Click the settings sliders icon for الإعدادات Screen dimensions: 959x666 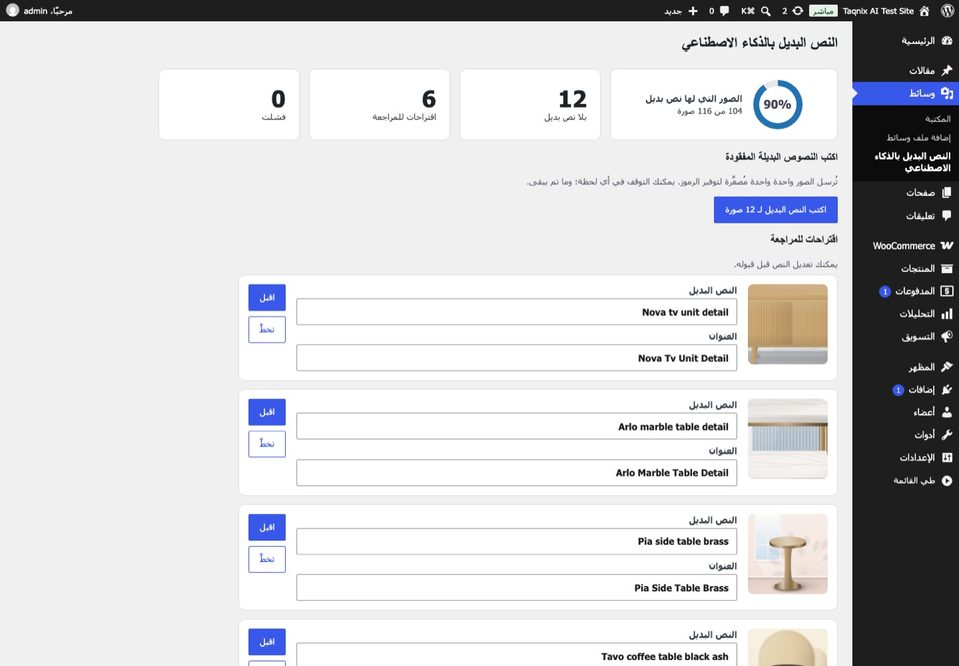pyautogui.click(x=947, y=457)
